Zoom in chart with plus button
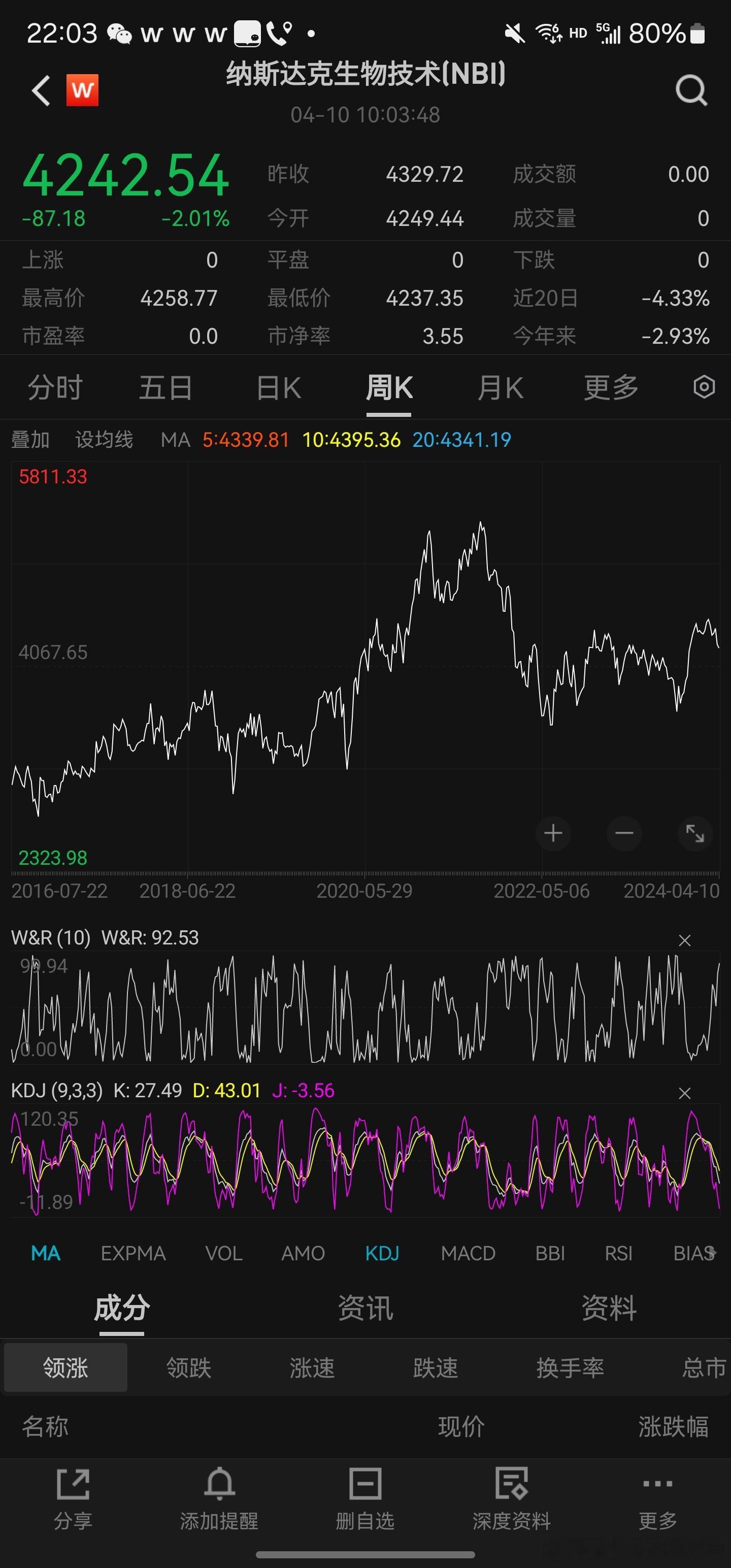Screen dimensions: 731x1568 coord(553,833)
